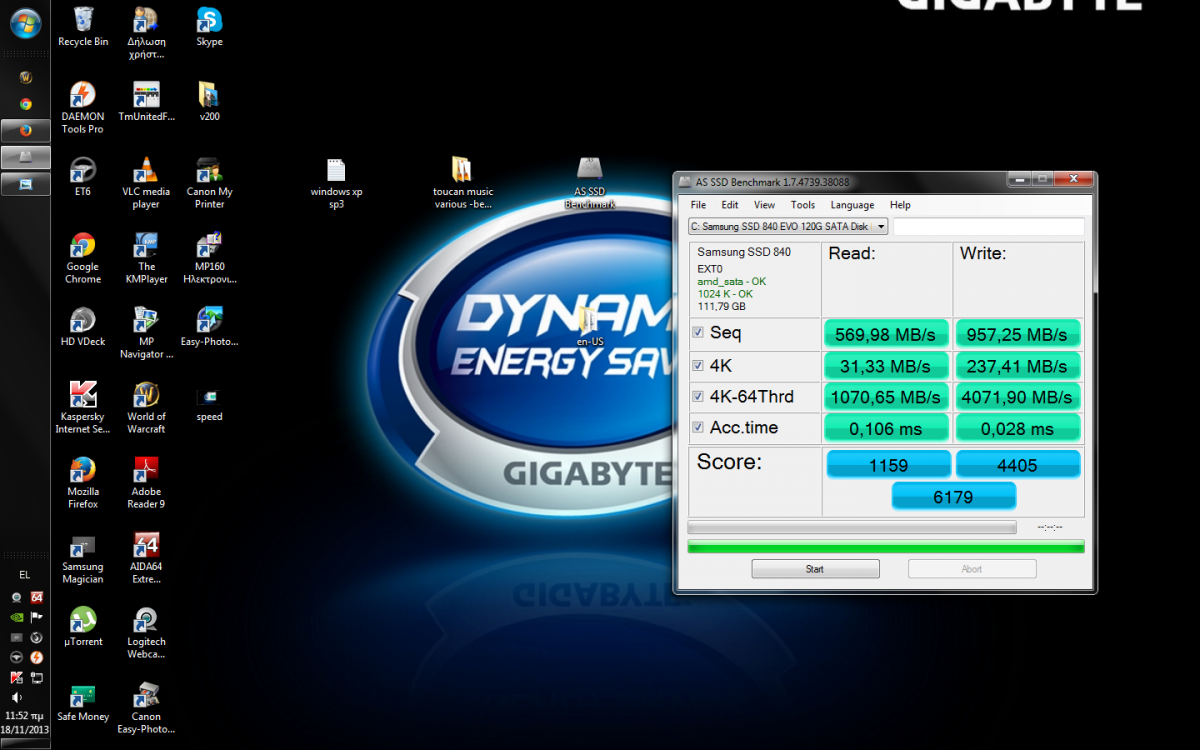Viewport: 1200px width, 750px height.
Task: Click the write score 4405
Action: click(1018, 465)
